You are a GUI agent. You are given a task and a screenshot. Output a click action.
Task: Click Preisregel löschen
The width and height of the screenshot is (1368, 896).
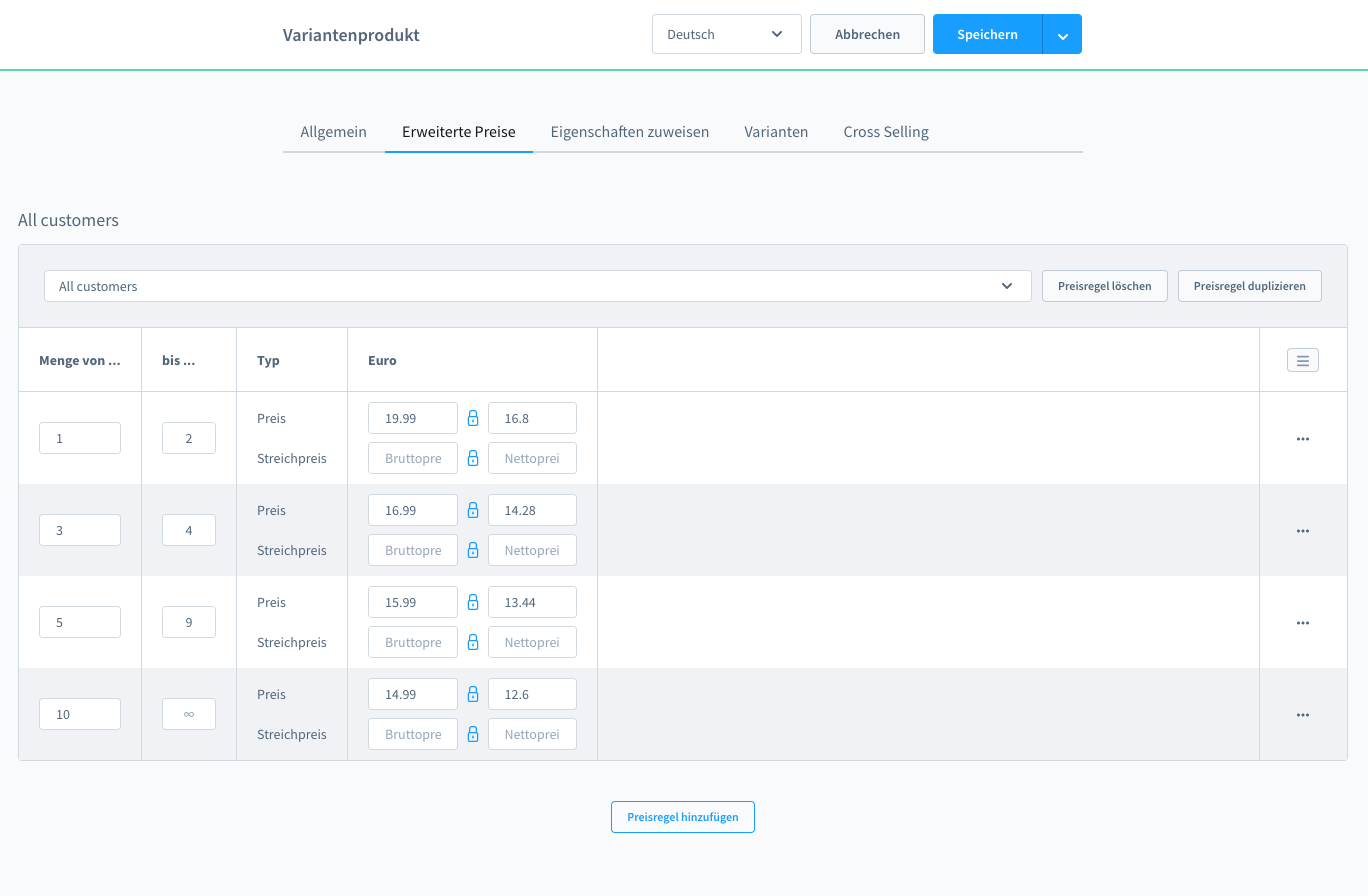(x=1105, y=286)
